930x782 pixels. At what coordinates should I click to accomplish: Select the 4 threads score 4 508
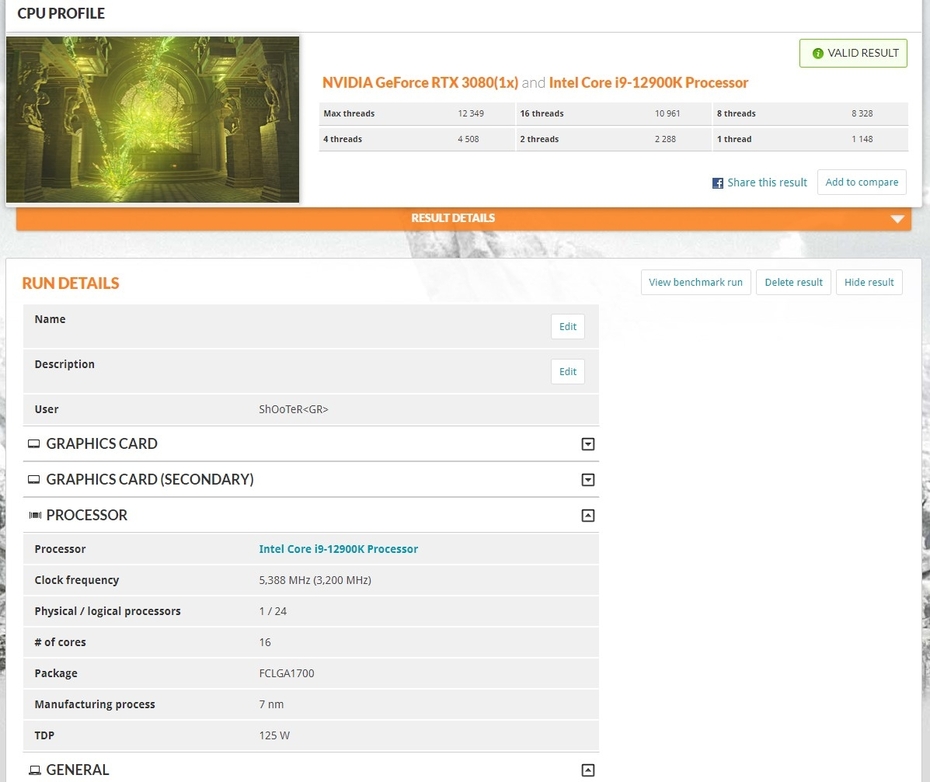click(x=468, y=139)
